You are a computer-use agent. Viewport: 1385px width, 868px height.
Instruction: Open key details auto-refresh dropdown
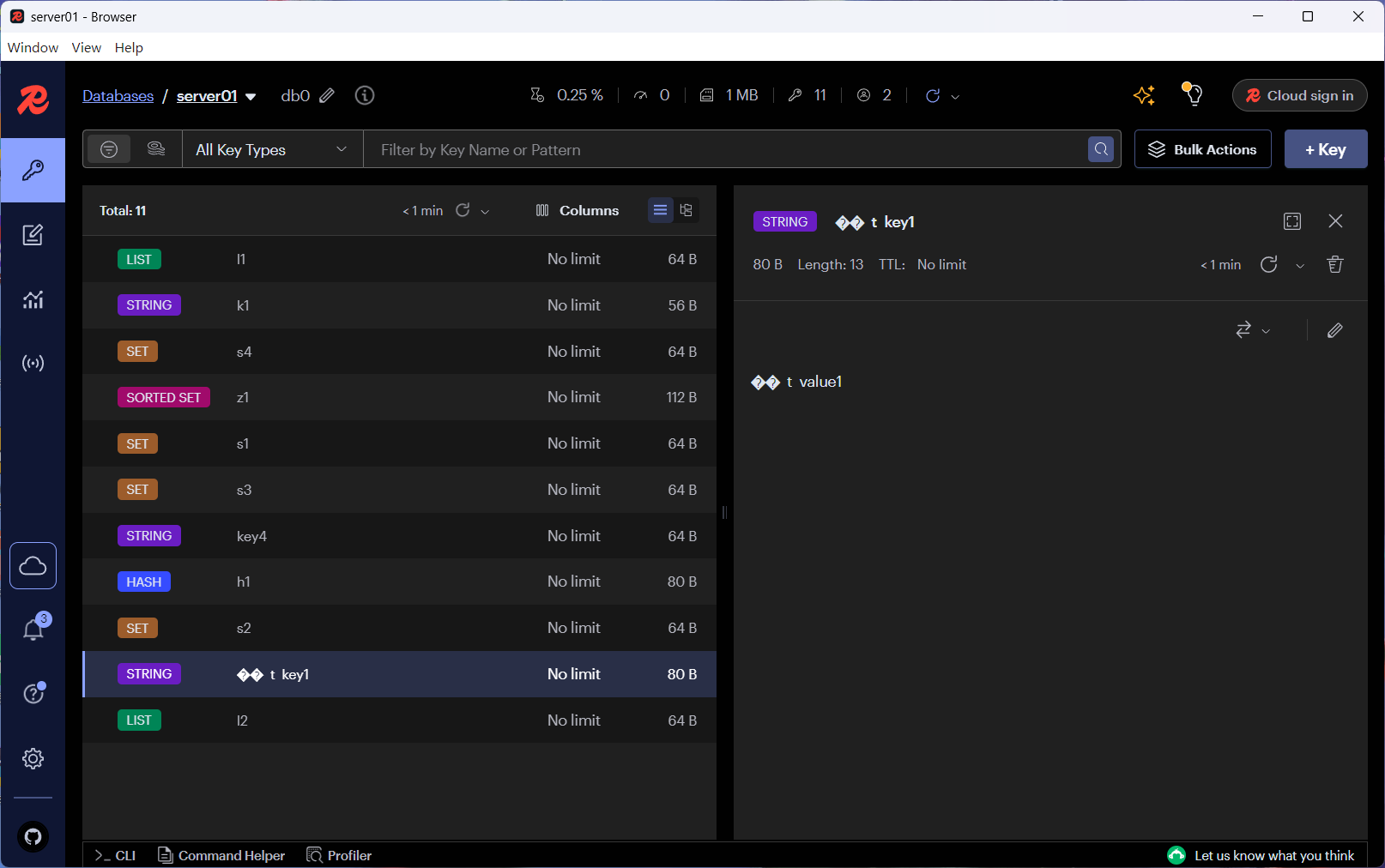pyautogui.click(x=1300, y=266)
